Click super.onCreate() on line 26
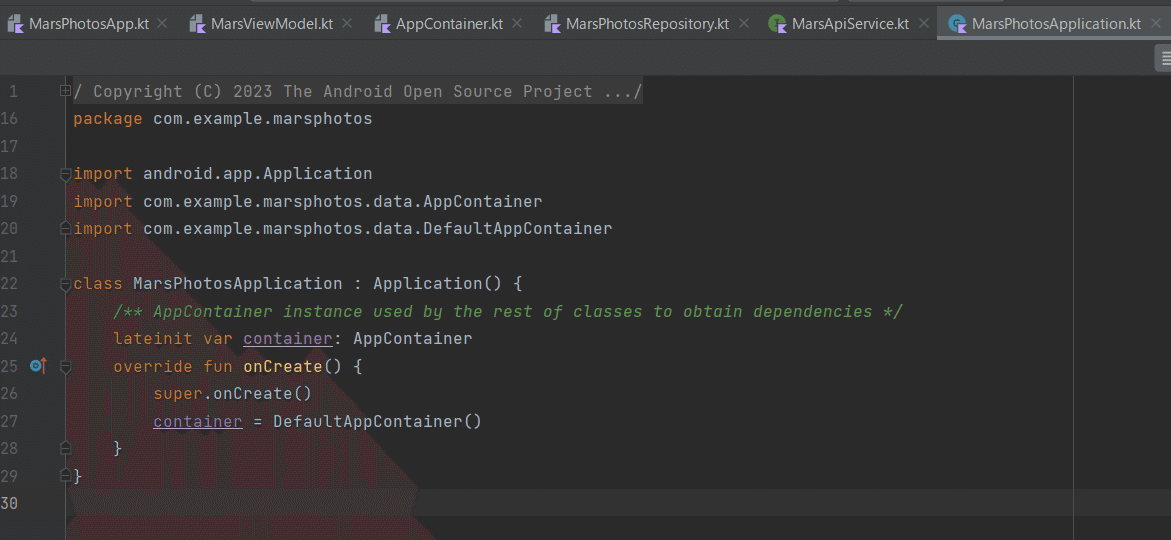Screen dimensions: 1171x540 pyautogui.click(x=232, y=394)
